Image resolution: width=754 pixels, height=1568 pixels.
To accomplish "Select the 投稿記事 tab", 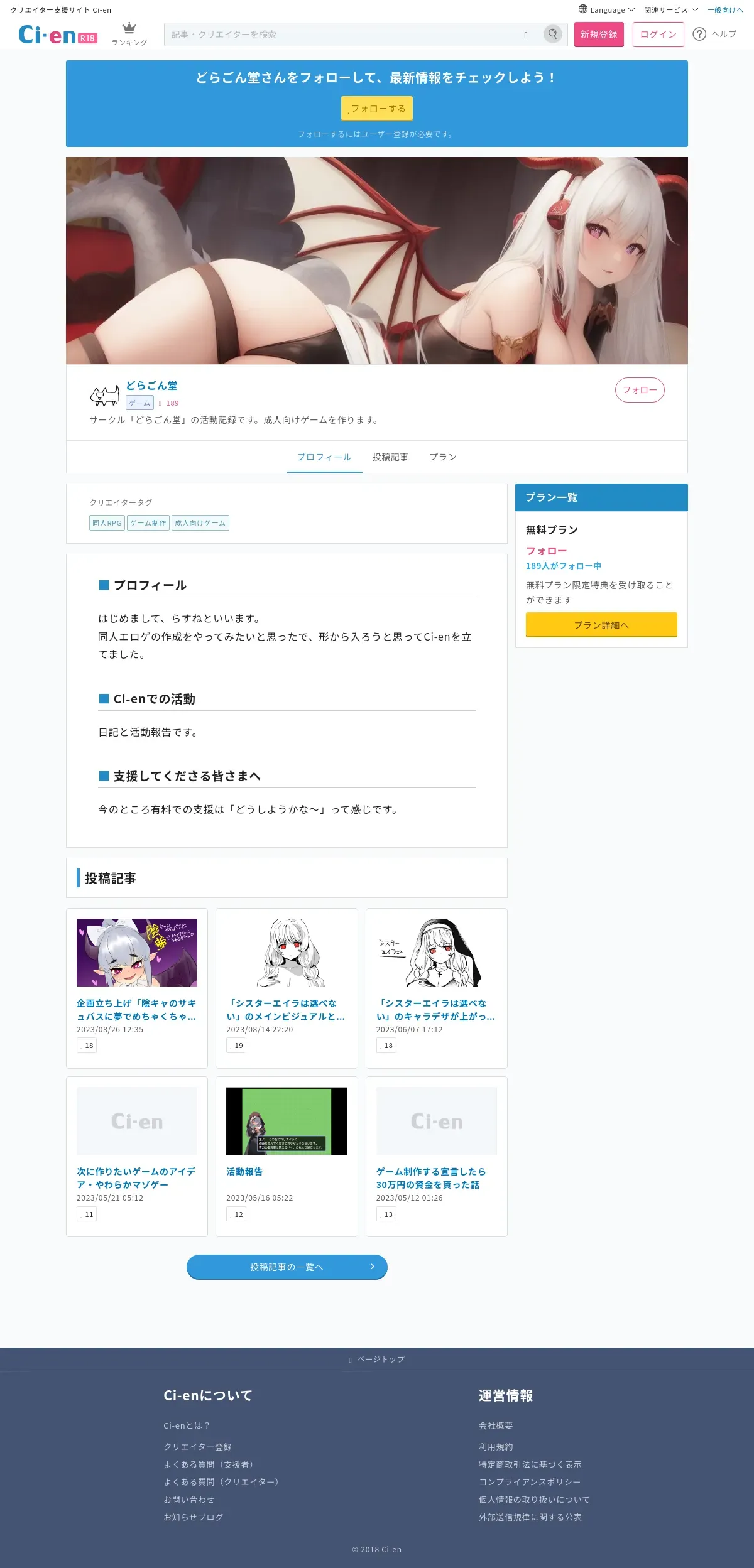I will click(x=390, y=457).
